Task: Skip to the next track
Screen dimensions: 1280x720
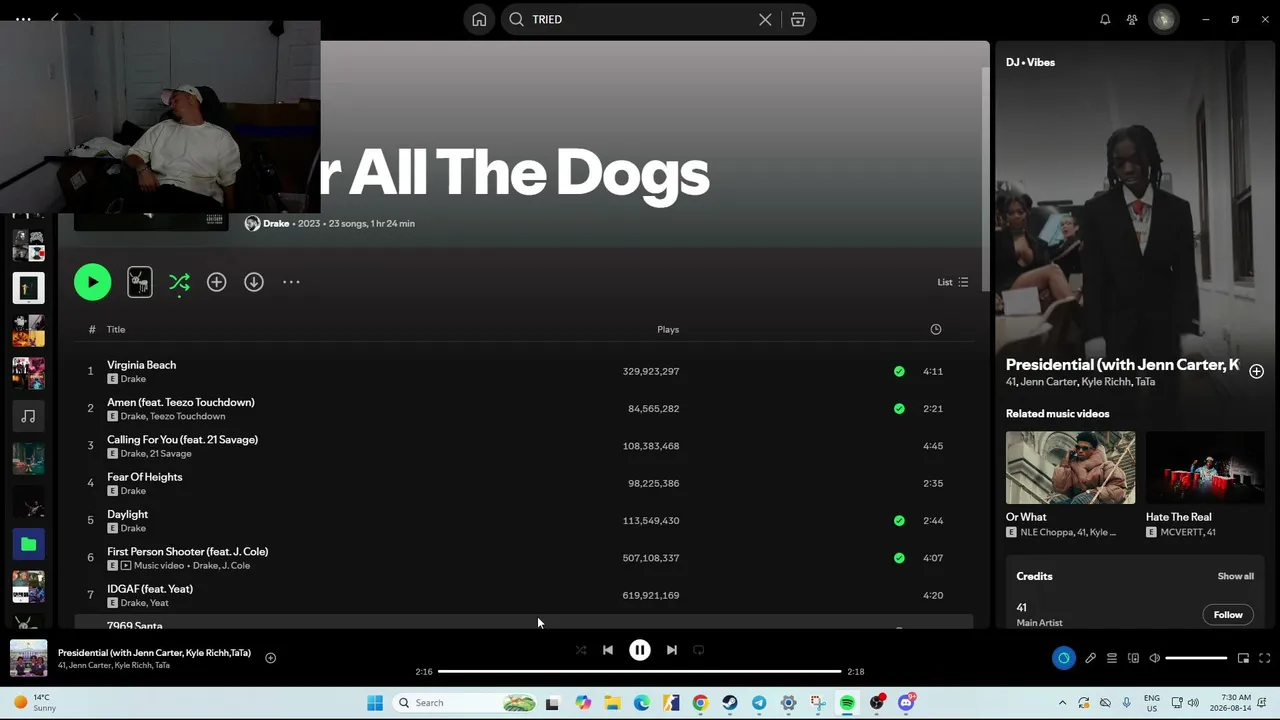Action: (x=672, y=650)
